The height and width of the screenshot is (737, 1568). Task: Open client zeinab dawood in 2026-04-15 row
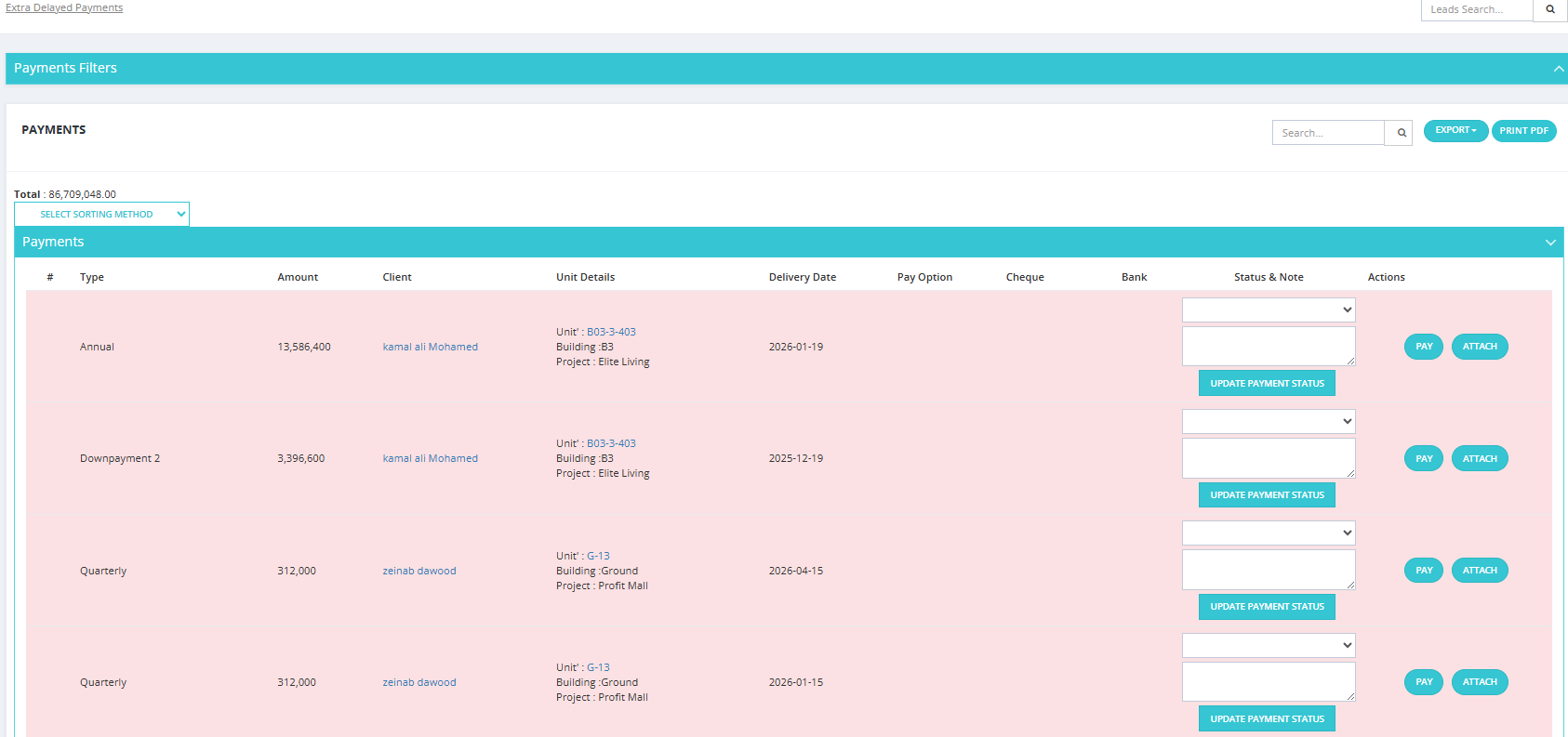419,571
